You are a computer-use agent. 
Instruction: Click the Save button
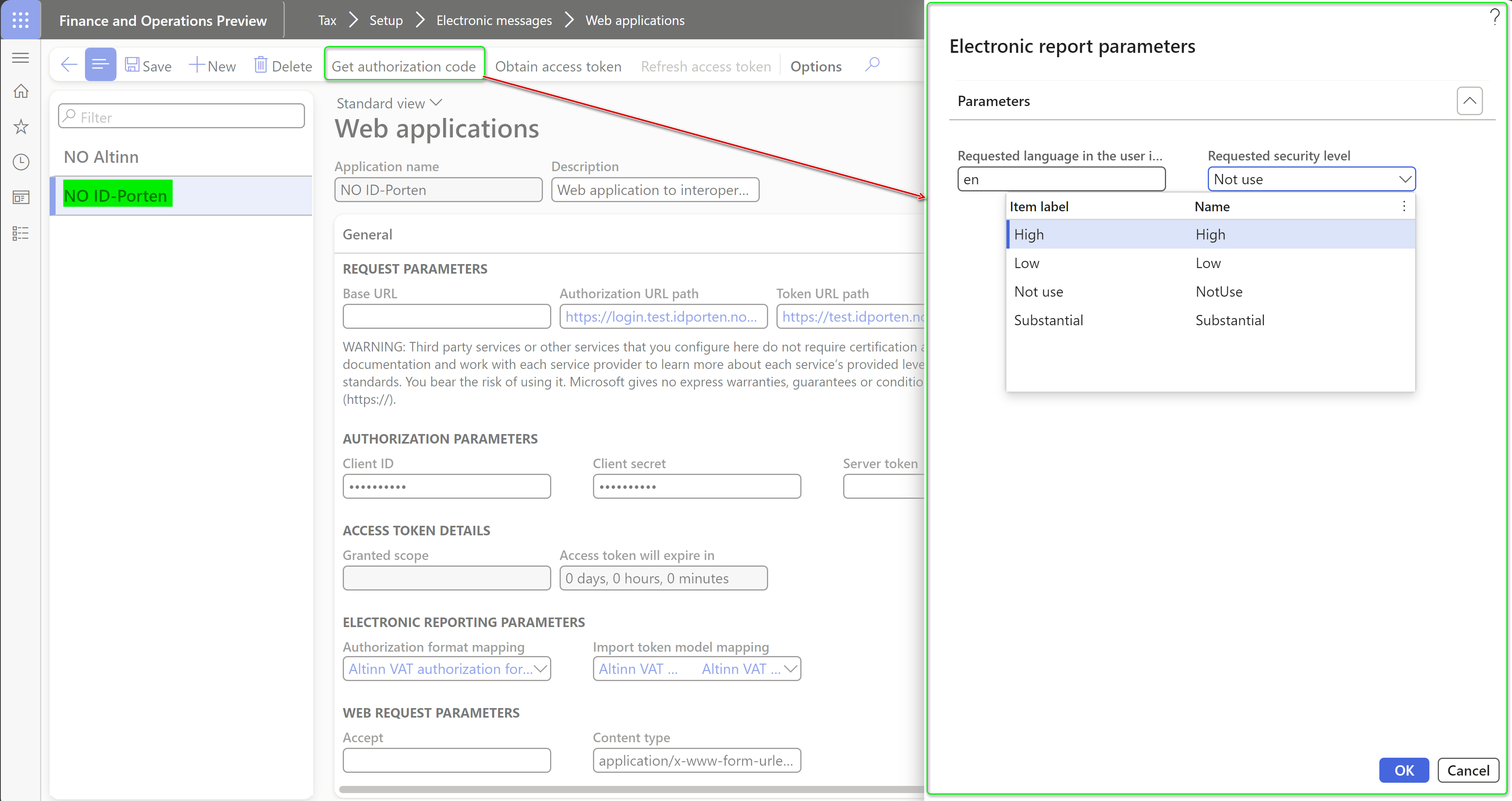pyautogui.click(x=149, y=66)
